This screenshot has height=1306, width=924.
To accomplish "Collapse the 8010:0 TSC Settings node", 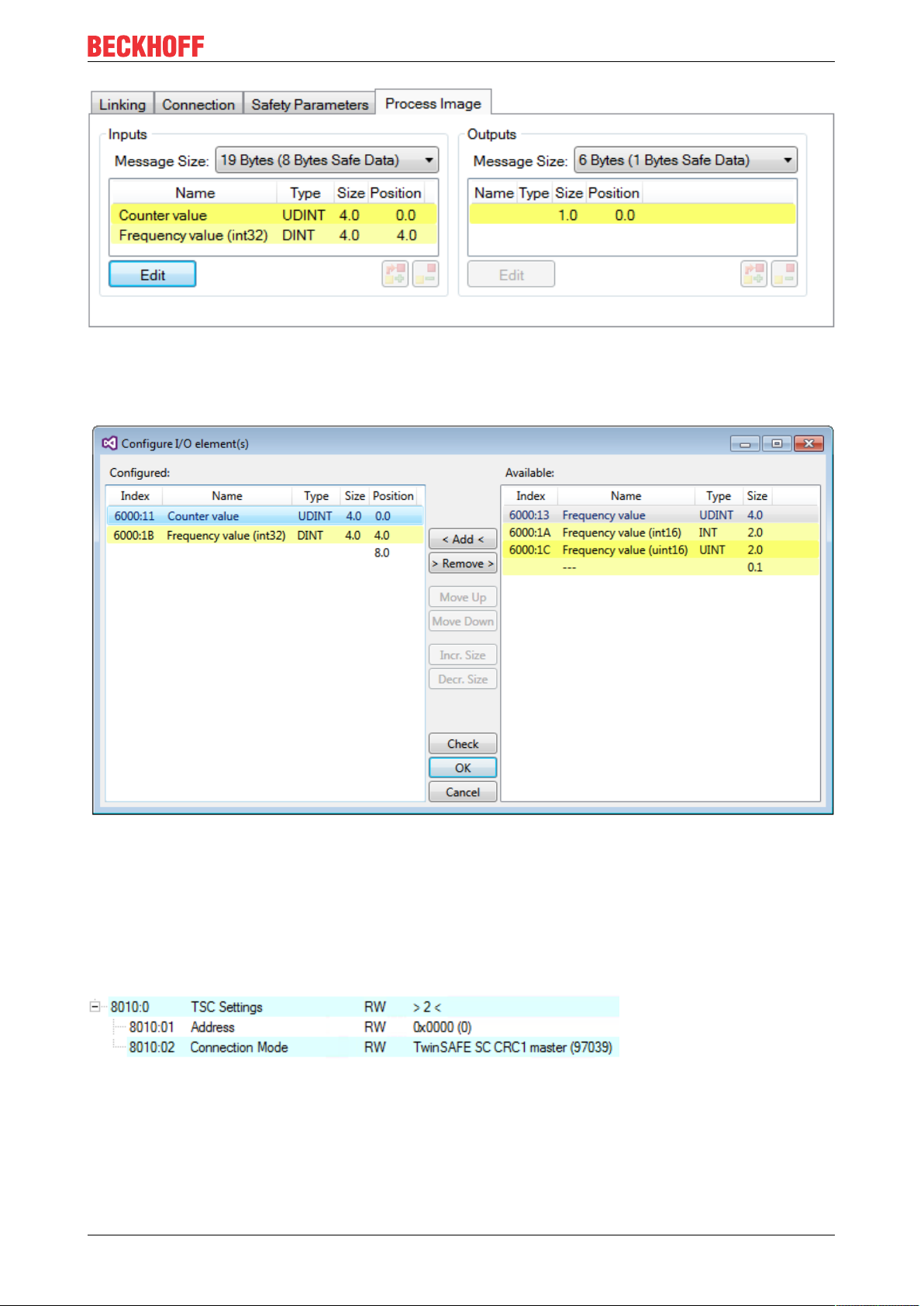I will click(95, 1007).
